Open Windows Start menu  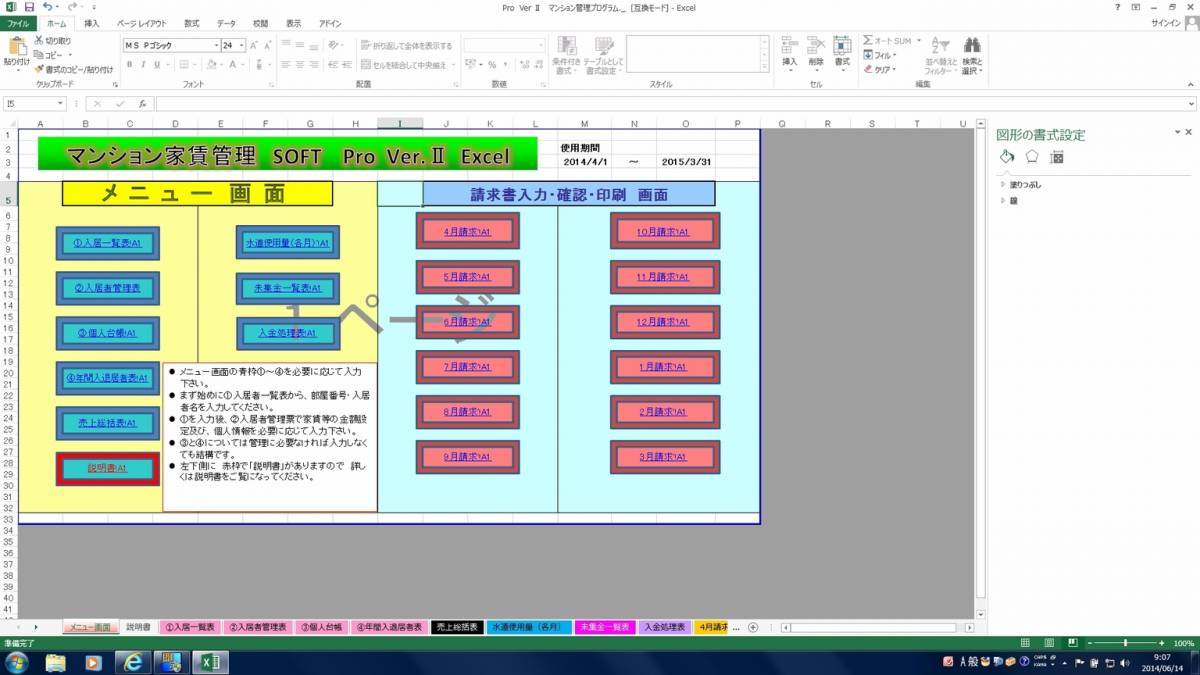17,662
